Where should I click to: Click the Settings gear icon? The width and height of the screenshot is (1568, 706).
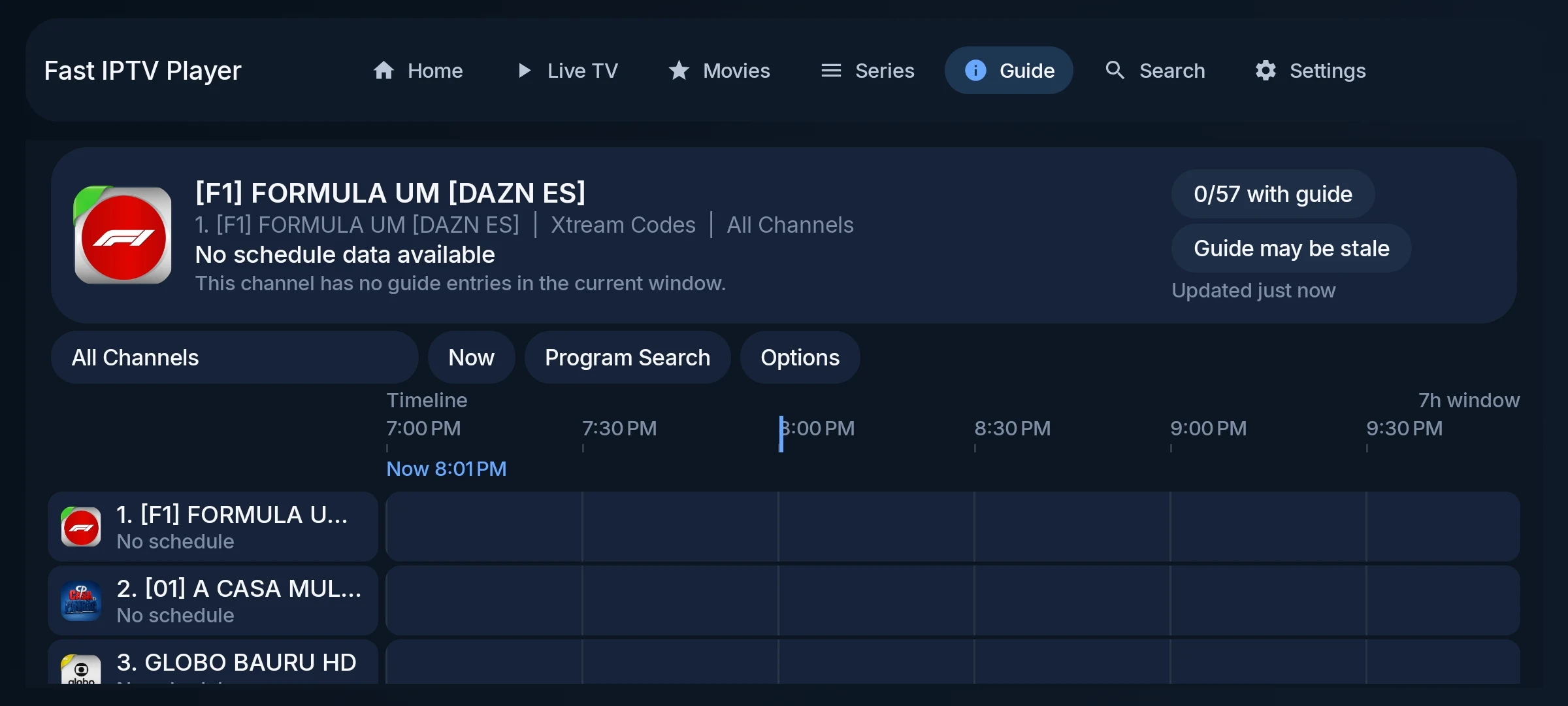pyautogui.click(x=1266, y=71)
